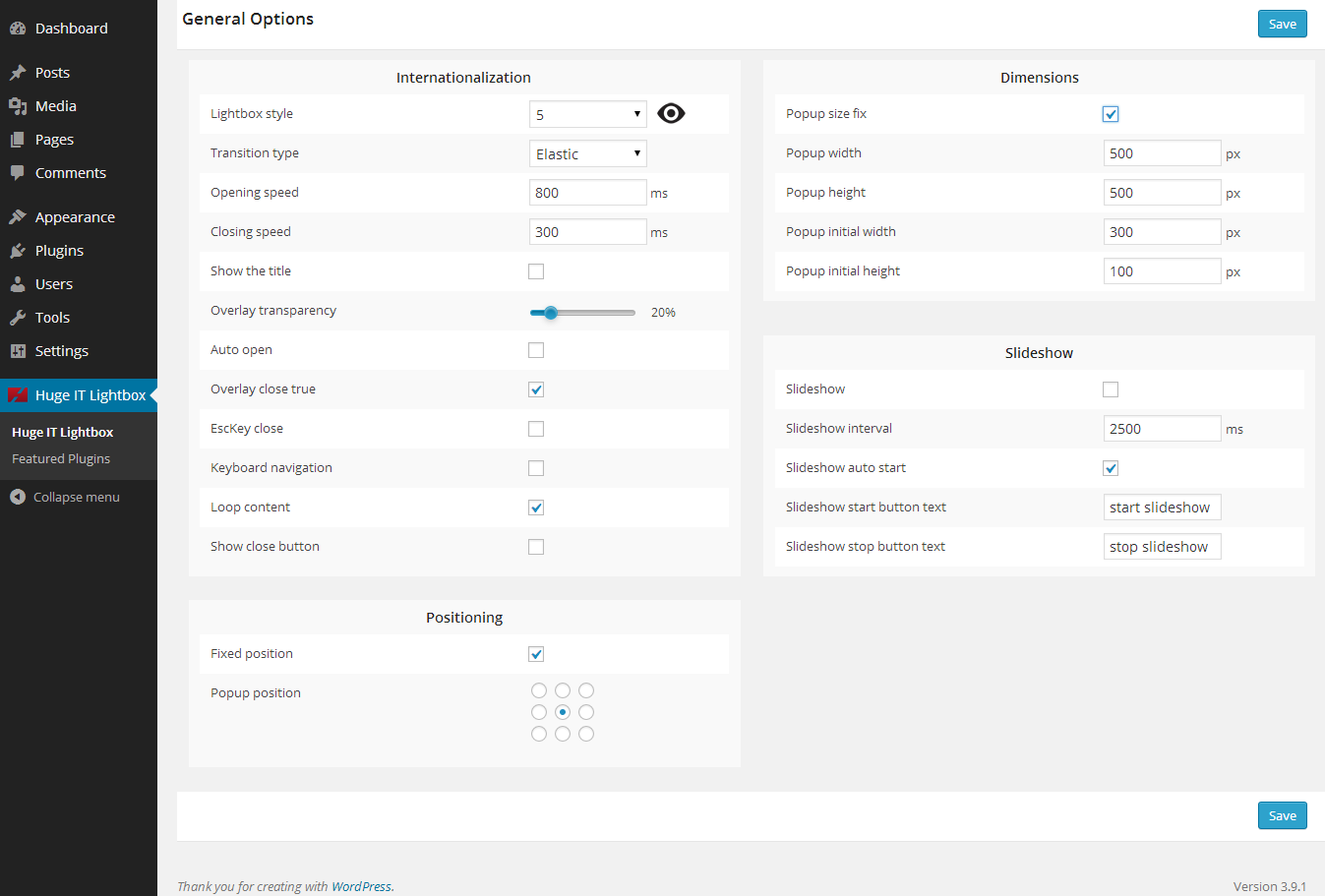The height and width of the screenshot is (896, 1325).
Task: Edit the Popup initial width field
Action: (1163, 232)
